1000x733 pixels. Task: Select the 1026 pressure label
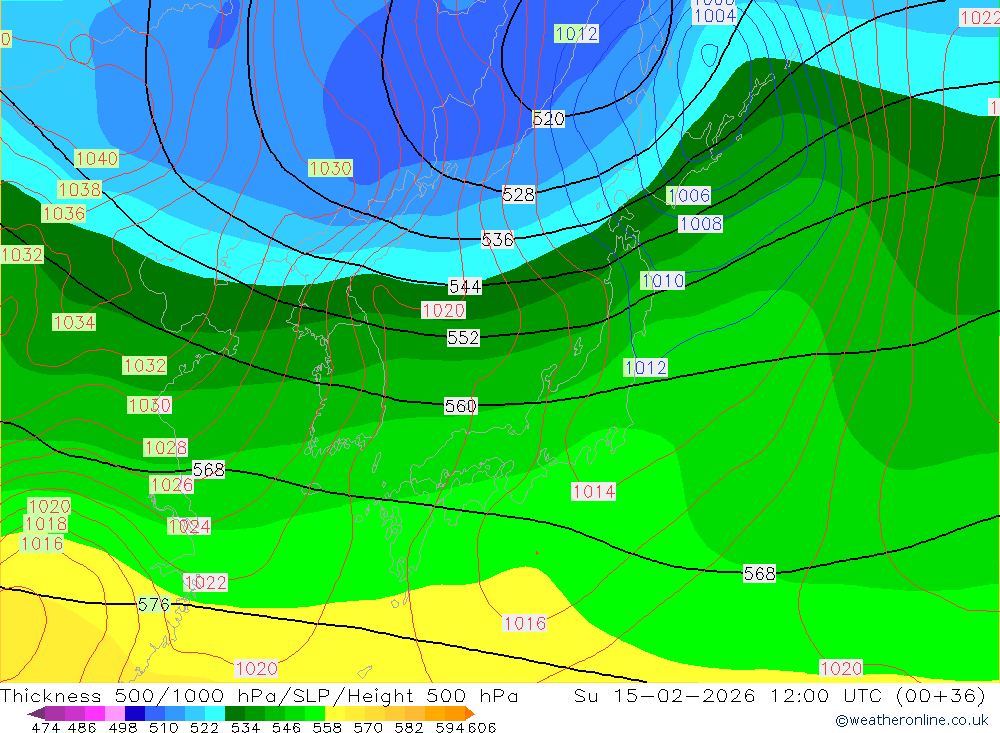(x=172, y=484)
